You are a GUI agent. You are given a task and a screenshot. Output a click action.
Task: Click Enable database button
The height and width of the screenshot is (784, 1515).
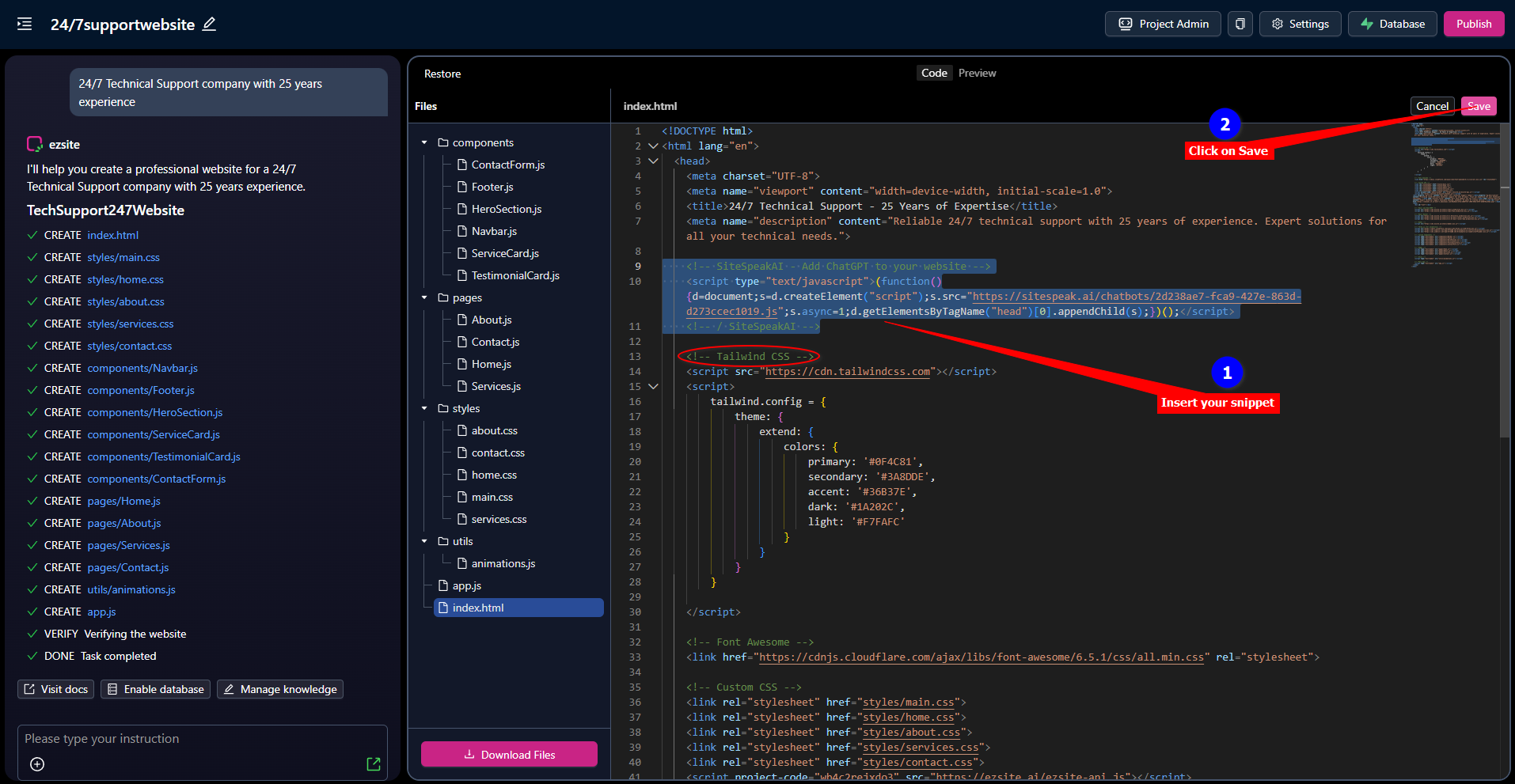[155, 689]
